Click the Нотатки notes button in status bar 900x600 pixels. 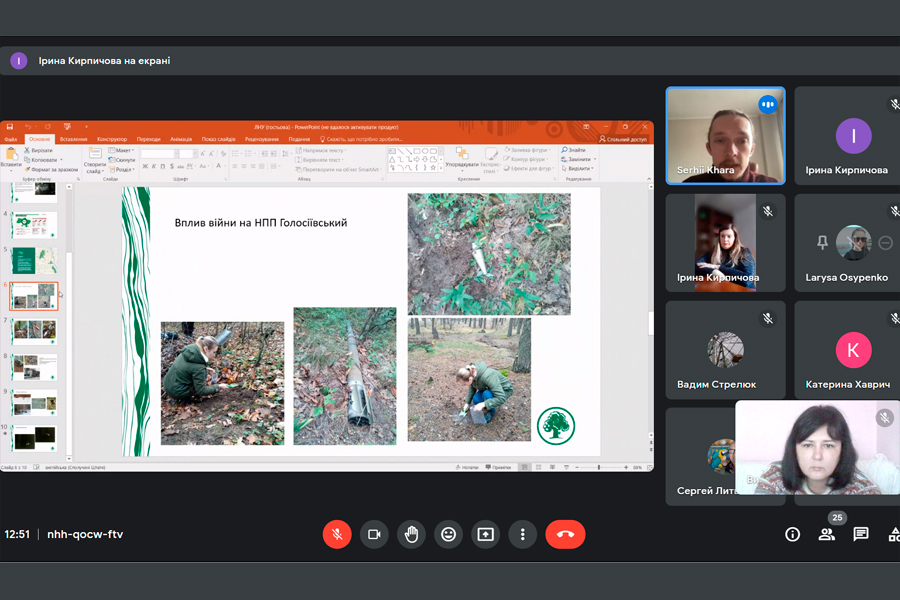coord(467,467)
